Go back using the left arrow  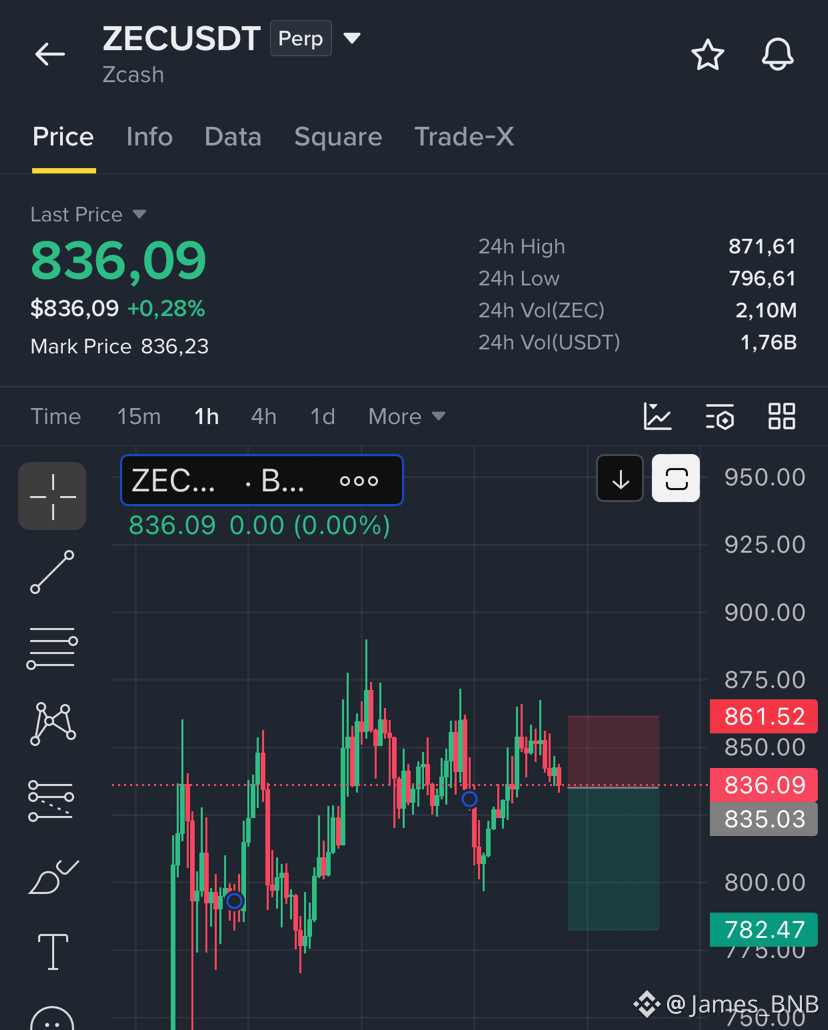click(50, 54)
